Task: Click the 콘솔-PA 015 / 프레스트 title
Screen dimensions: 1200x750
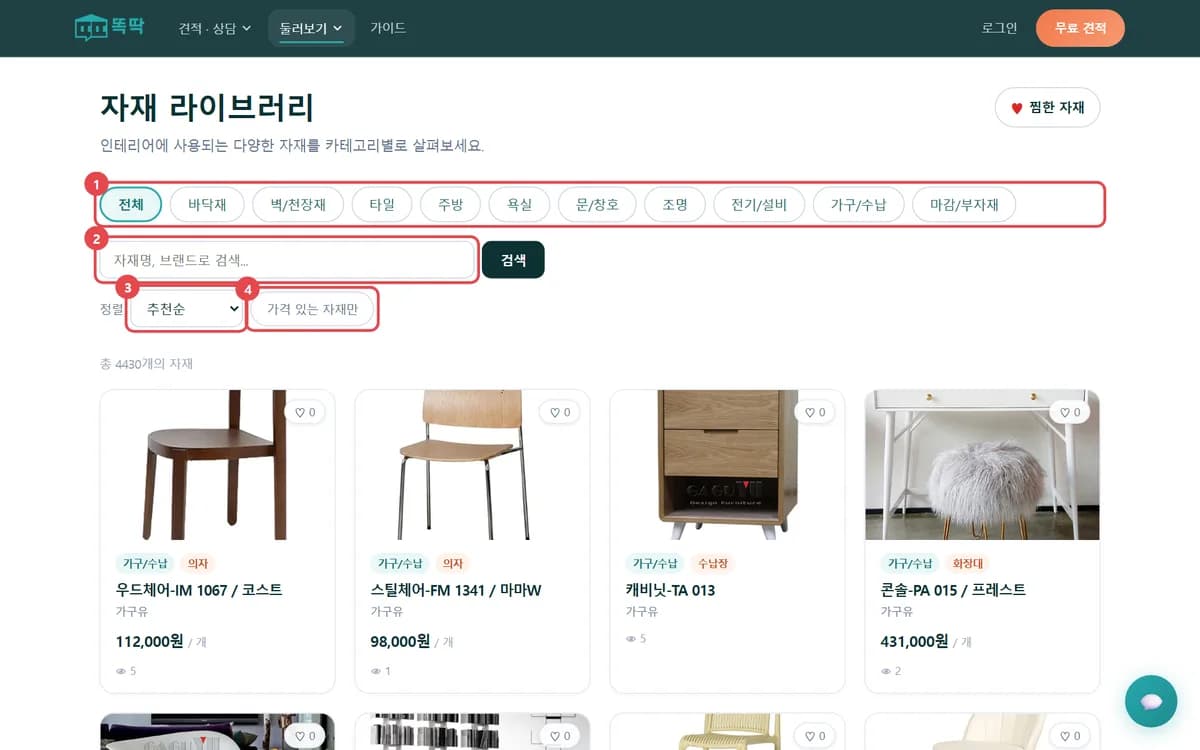Action: pos(953,590)
